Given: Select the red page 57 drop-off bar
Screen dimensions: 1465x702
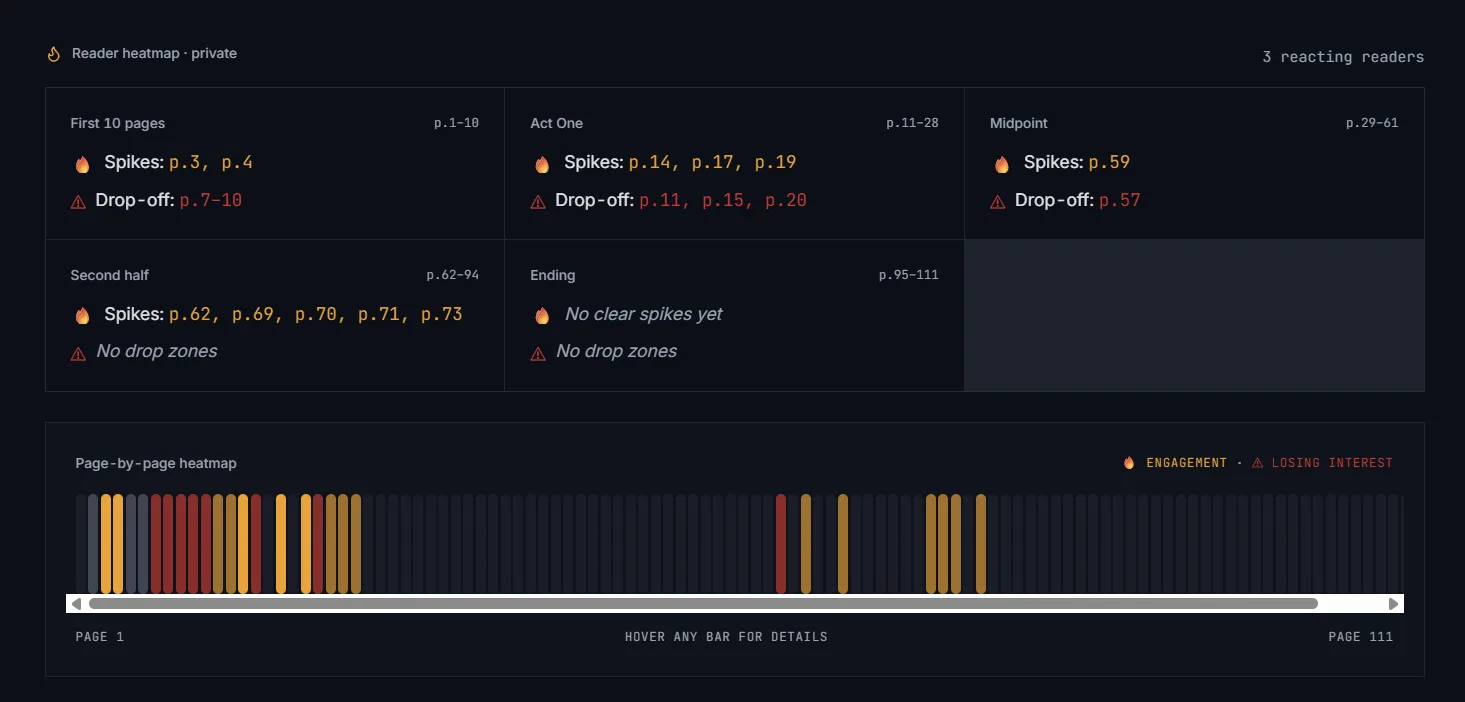Looking at the screenshot, I should pyautogui.click(x=781, y=543).
